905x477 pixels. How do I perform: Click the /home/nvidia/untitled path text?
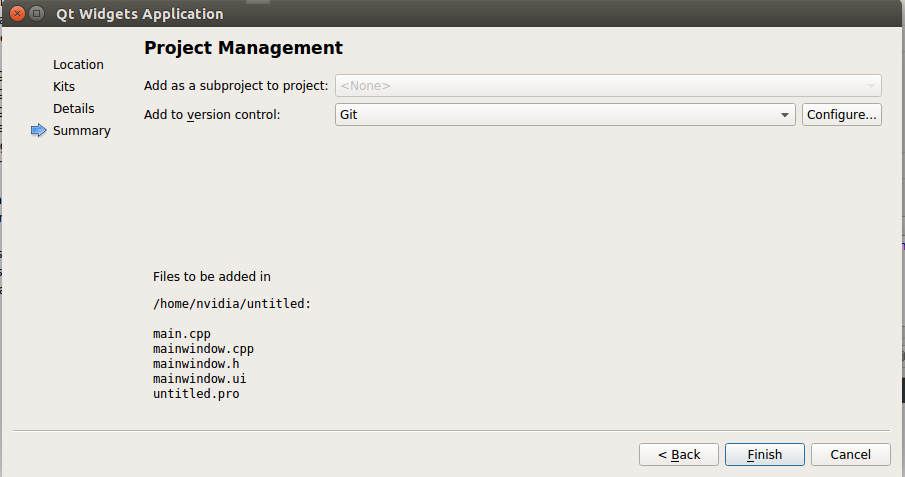(232, 304)
